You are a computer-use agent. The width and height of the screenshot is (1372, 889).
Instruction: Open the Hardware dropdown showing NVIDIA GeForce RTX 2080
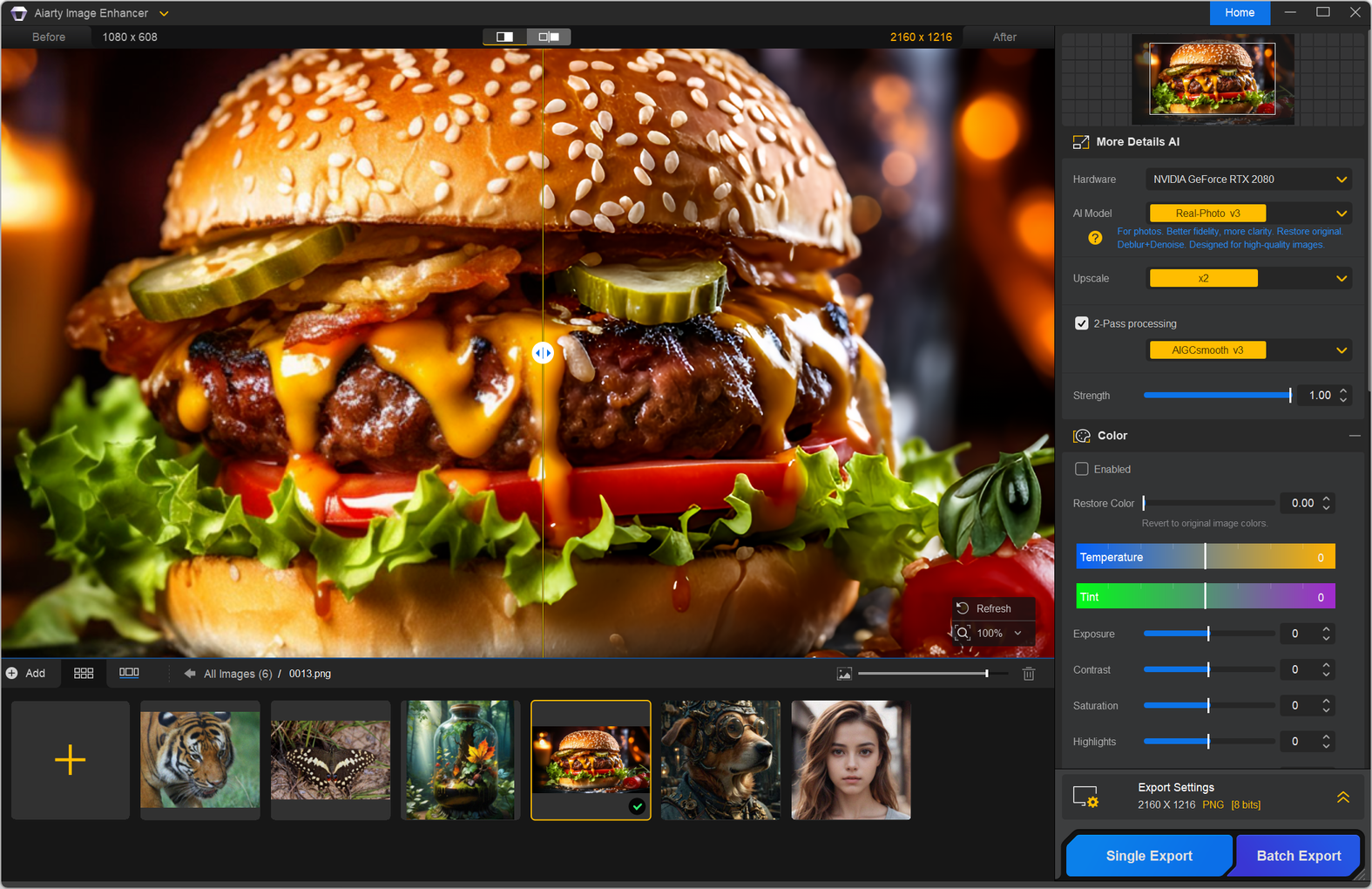(1249, 180)
